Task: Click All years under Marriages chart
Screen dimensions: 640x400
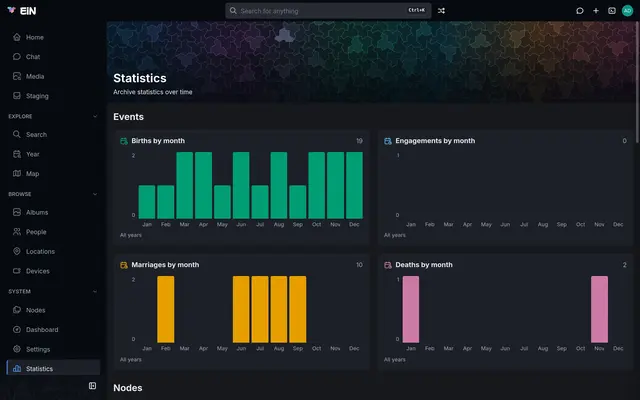Action: tap(131, 360)
